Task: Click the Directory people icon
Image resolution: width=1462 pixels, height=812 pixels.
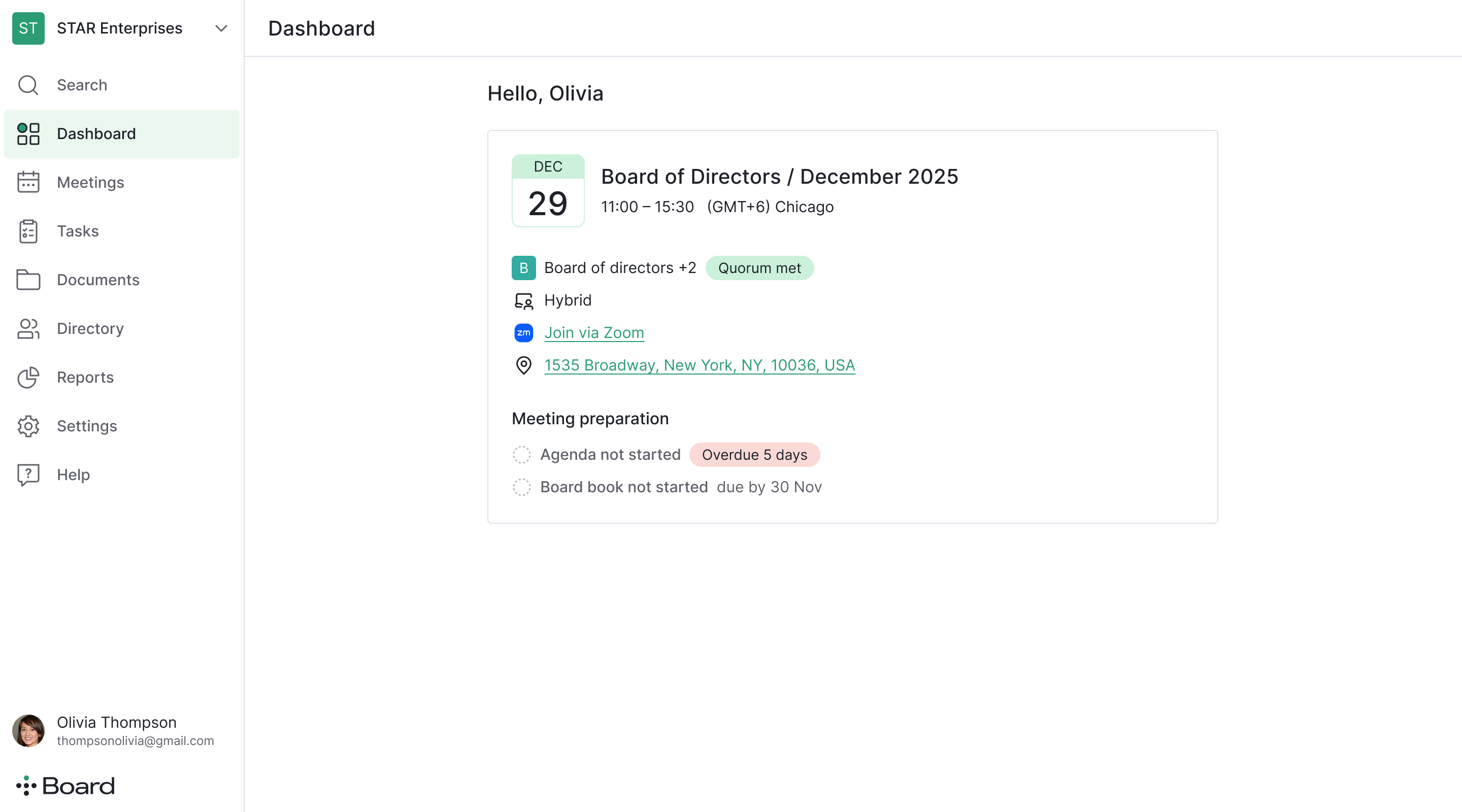Action: [28, 328]
